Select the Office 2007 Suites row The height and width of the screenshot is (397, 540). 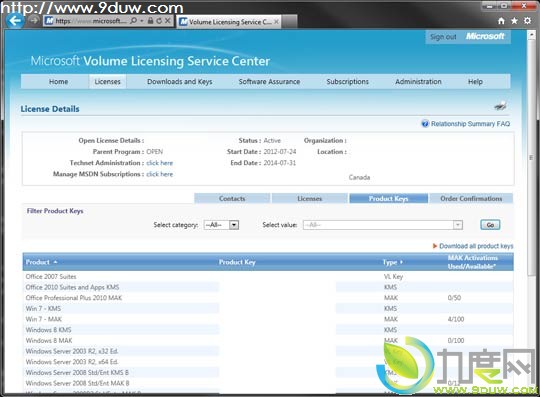pyautogui.click(x=268, y=276)
